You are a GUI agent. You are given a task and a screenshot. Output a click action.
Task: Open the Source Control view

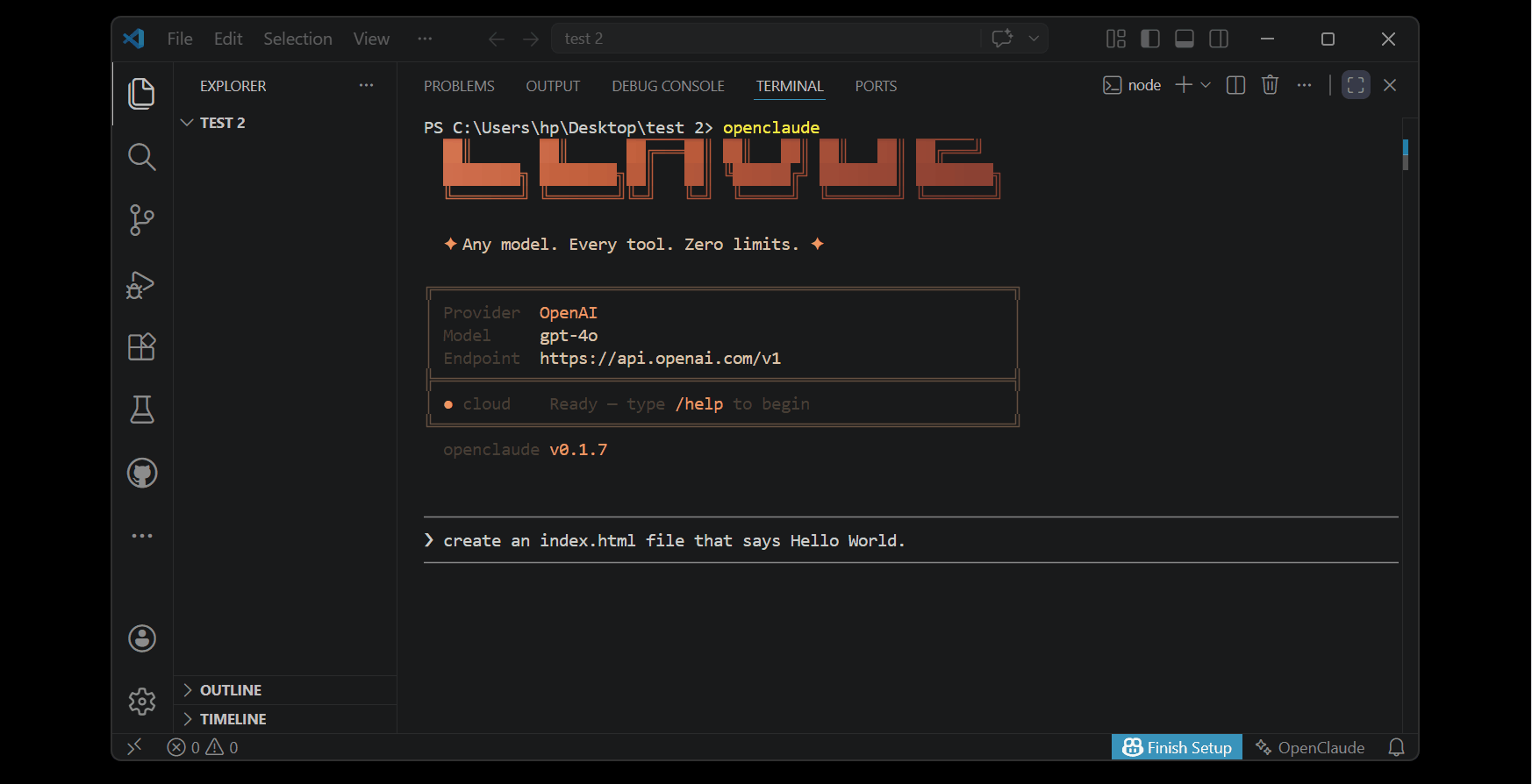pos(141,220)
